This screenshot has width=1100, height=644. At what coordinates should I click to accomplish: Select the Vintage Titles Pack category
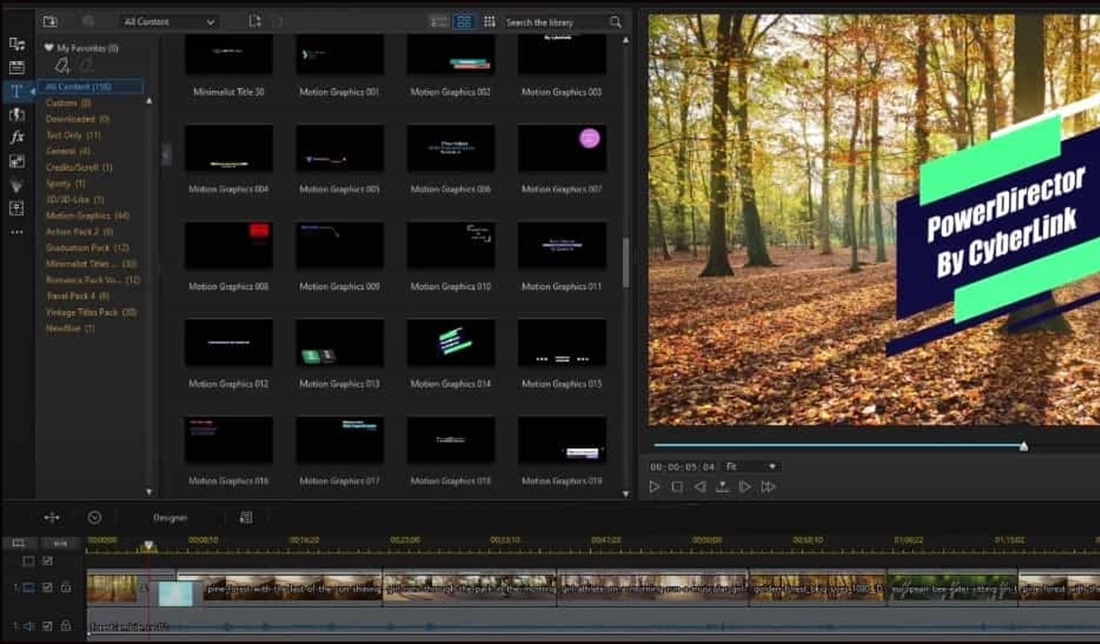[x=88, y=312]
